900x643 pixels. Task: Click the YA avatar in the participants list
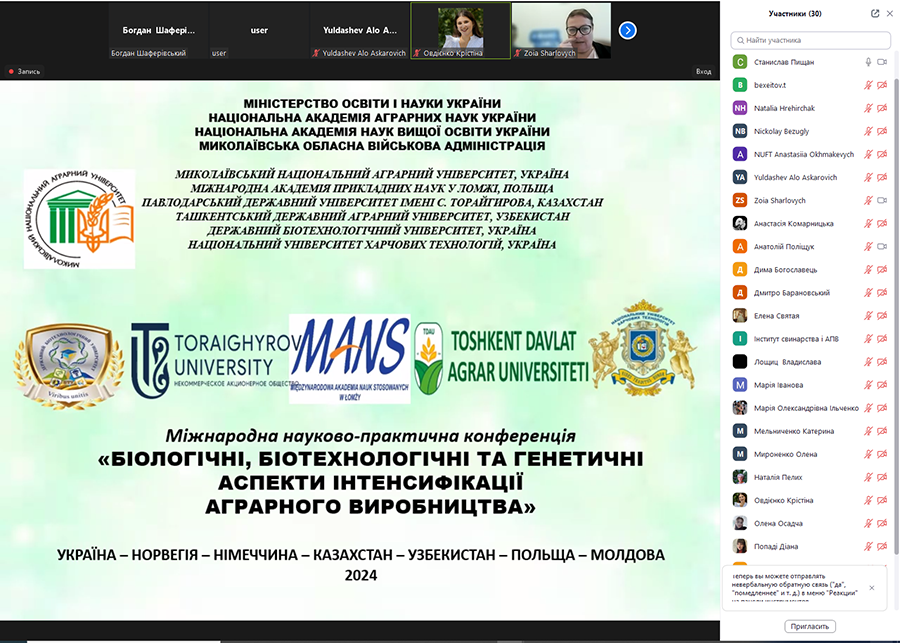740,177
